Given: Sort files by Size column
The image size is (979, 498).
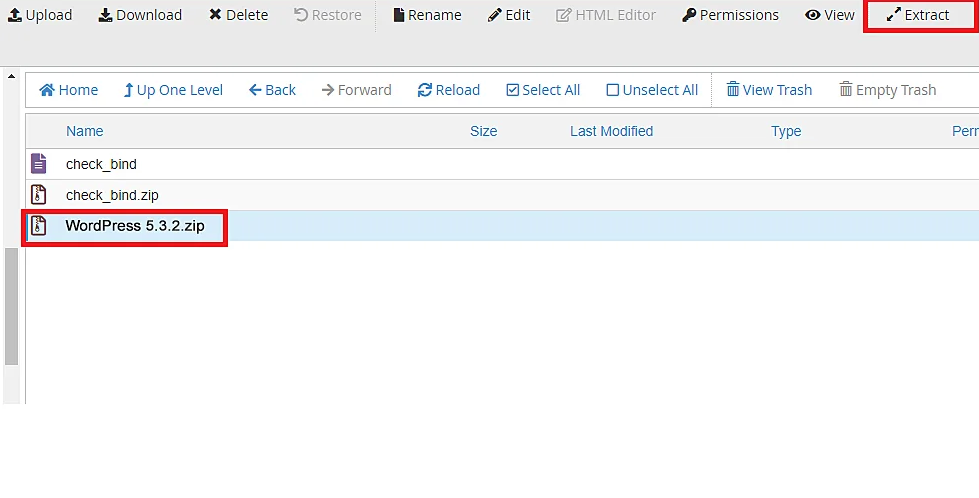Looking at the screenshot, I should [x=484, y=131].
